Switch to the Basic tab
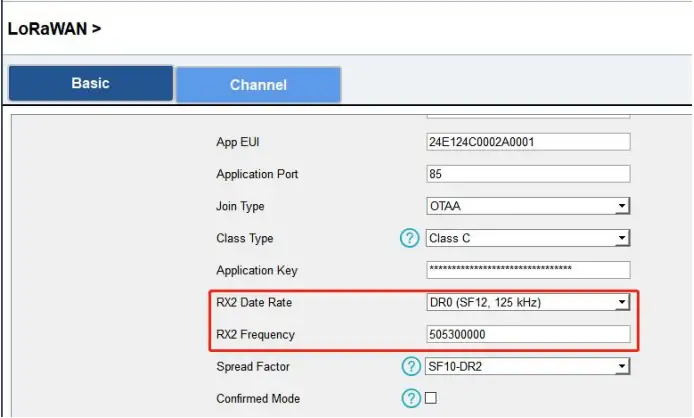The height and width of the screenshot is (418, 694). pyautogui.click(x=91, y=83)
